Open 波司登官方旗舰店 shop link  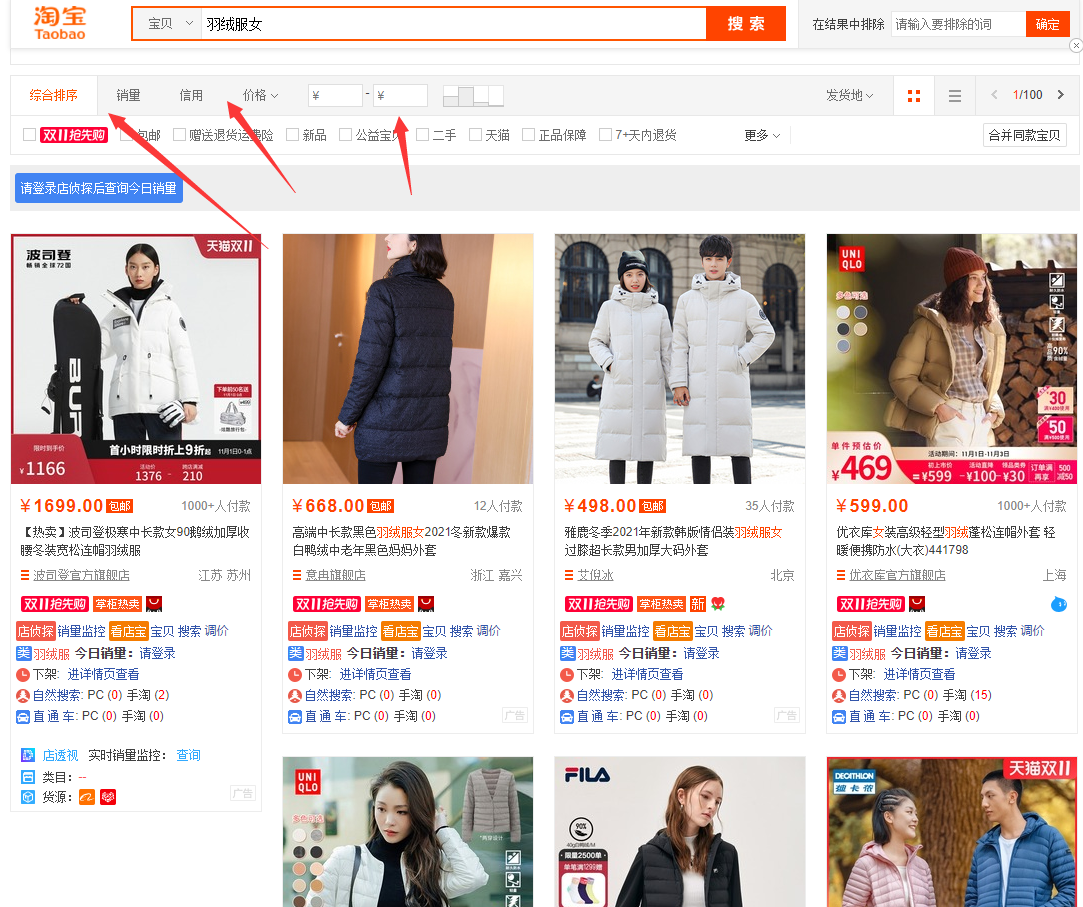[82, 575]
